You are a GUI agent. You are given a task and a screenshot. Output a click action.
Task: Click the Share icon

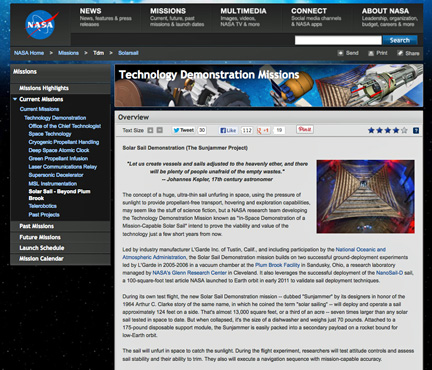tap(400, 53)
